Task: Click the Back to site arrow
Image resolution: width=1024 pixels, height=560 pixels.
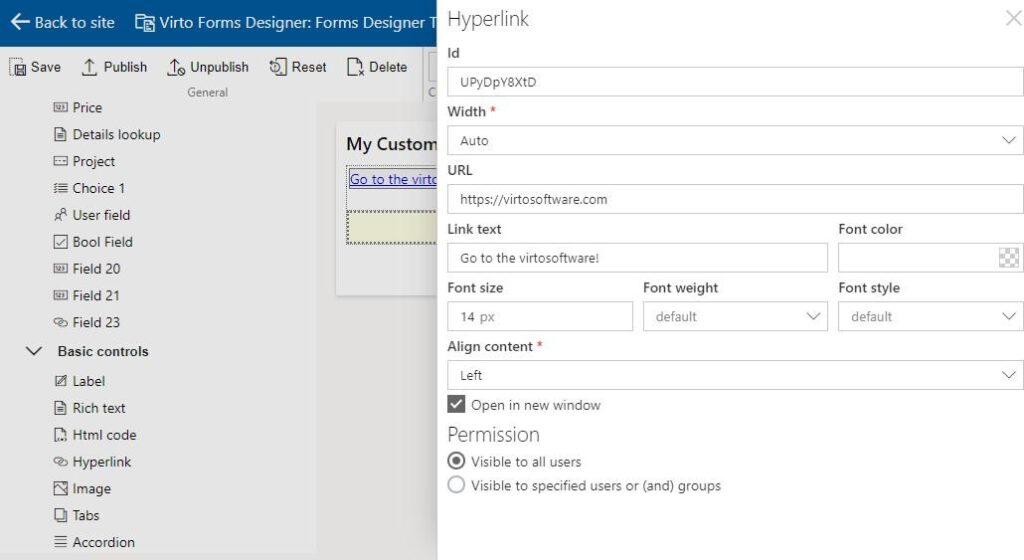Action: (x=20, y=22)
